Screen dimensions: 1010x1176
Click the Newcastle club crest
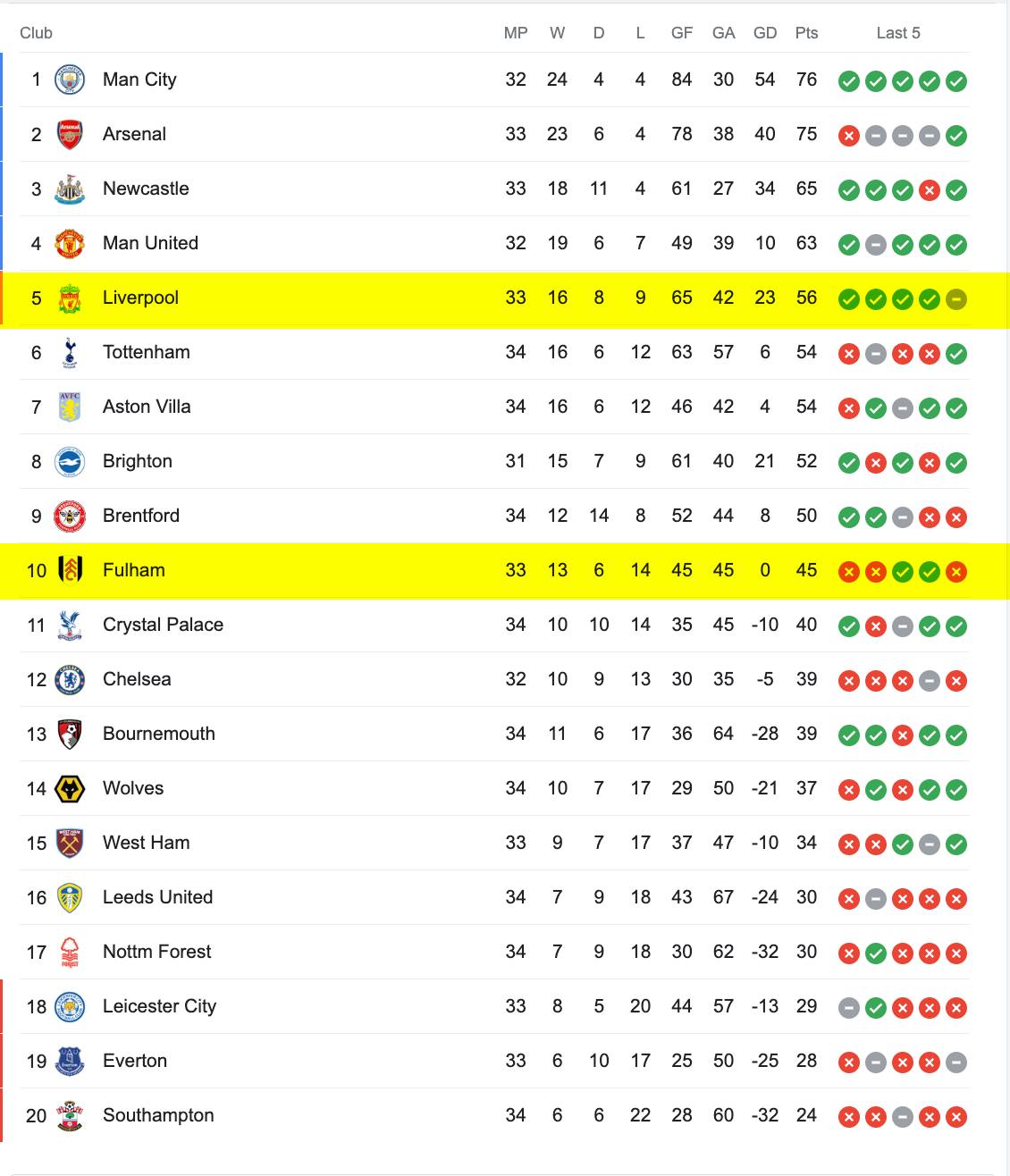[70, 189]
